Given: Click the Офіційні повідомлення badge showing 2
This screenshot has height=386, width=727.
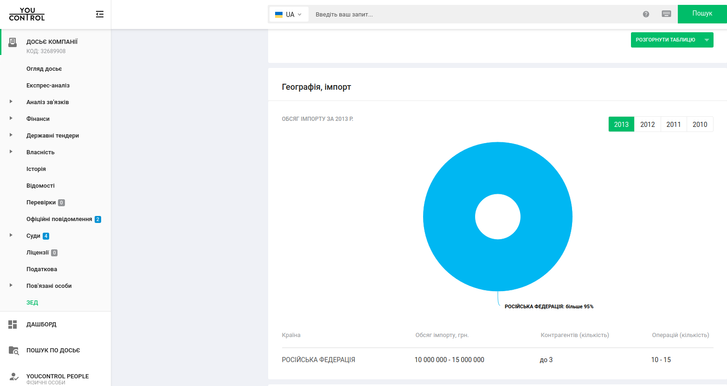Looking at the screenshot, I should pos(98,219).
